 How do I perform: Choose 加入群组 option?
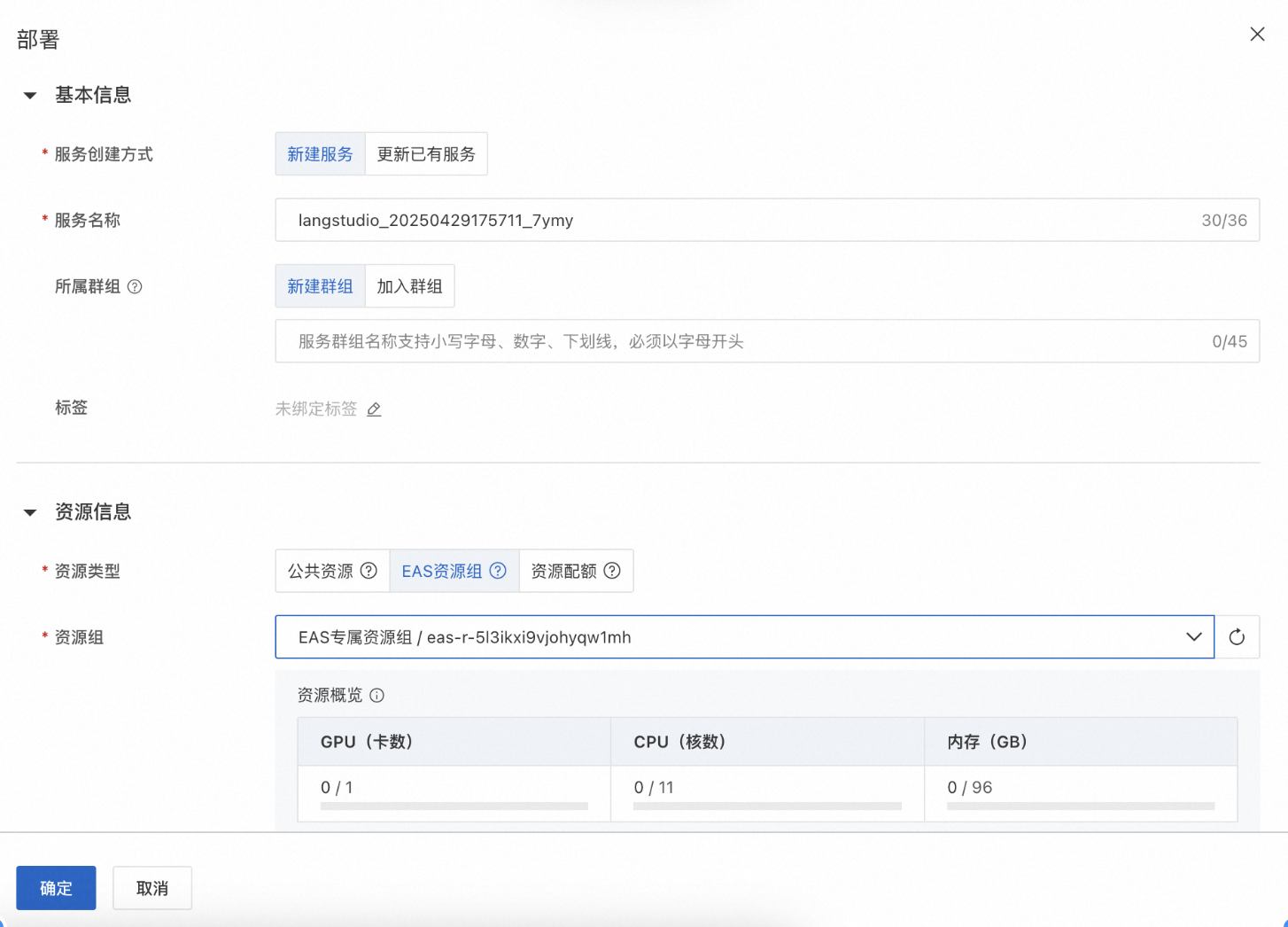pyautogui.click(x=409, y=286)
